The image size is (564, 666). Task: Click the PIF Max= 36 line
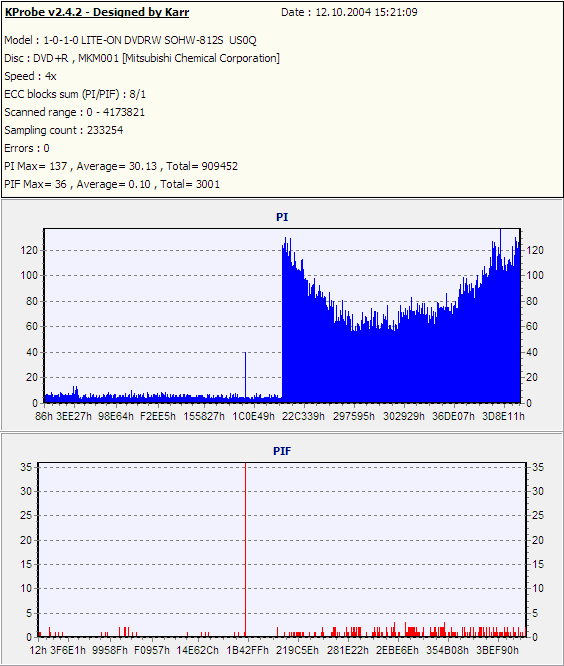tap(112, 184)
